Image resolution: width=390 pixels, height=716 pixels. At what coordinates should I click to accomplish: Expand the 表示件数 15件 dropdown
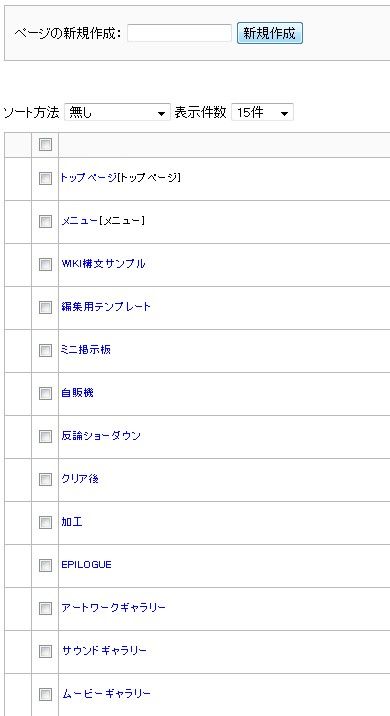point(262,112)
